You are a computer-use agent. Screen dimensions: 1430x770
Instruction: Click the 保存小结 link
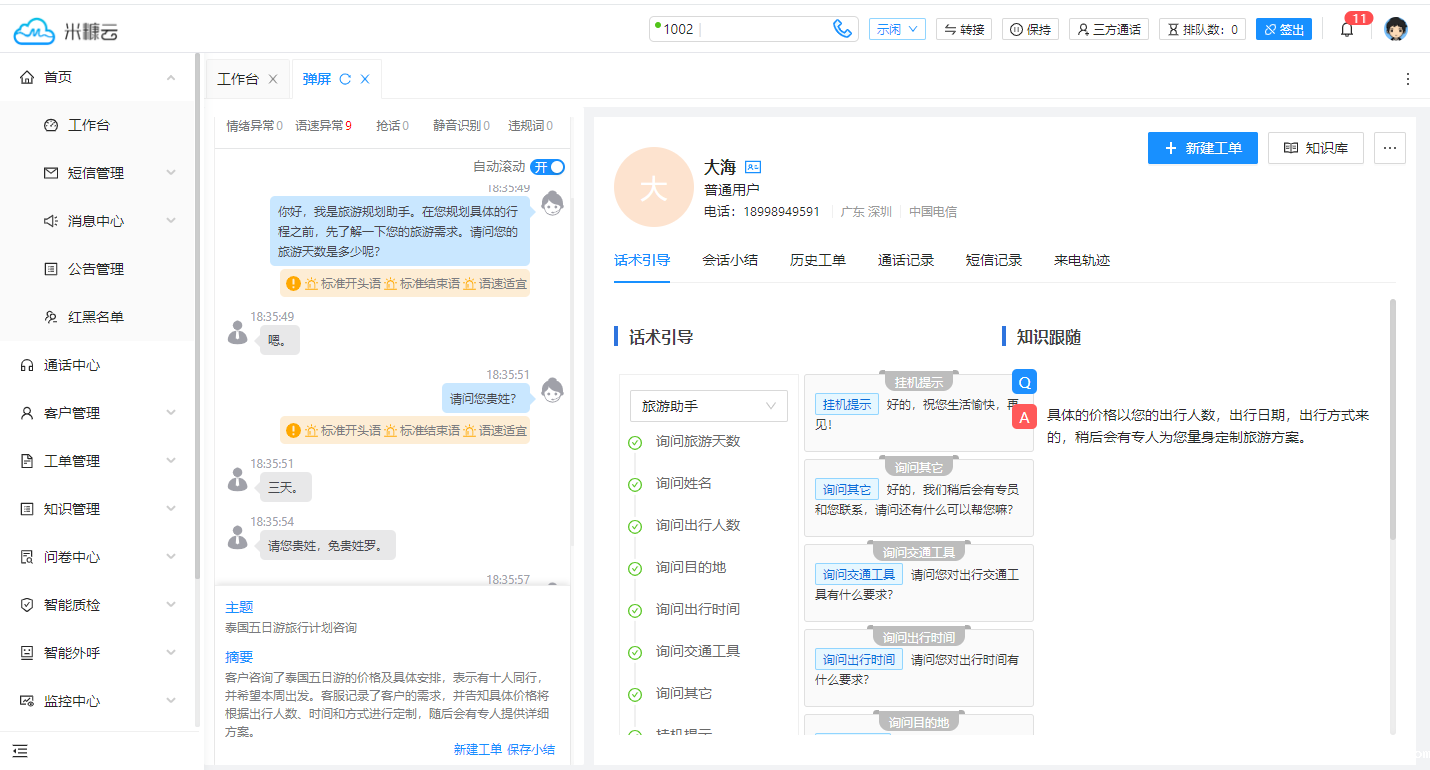(531, 749)
